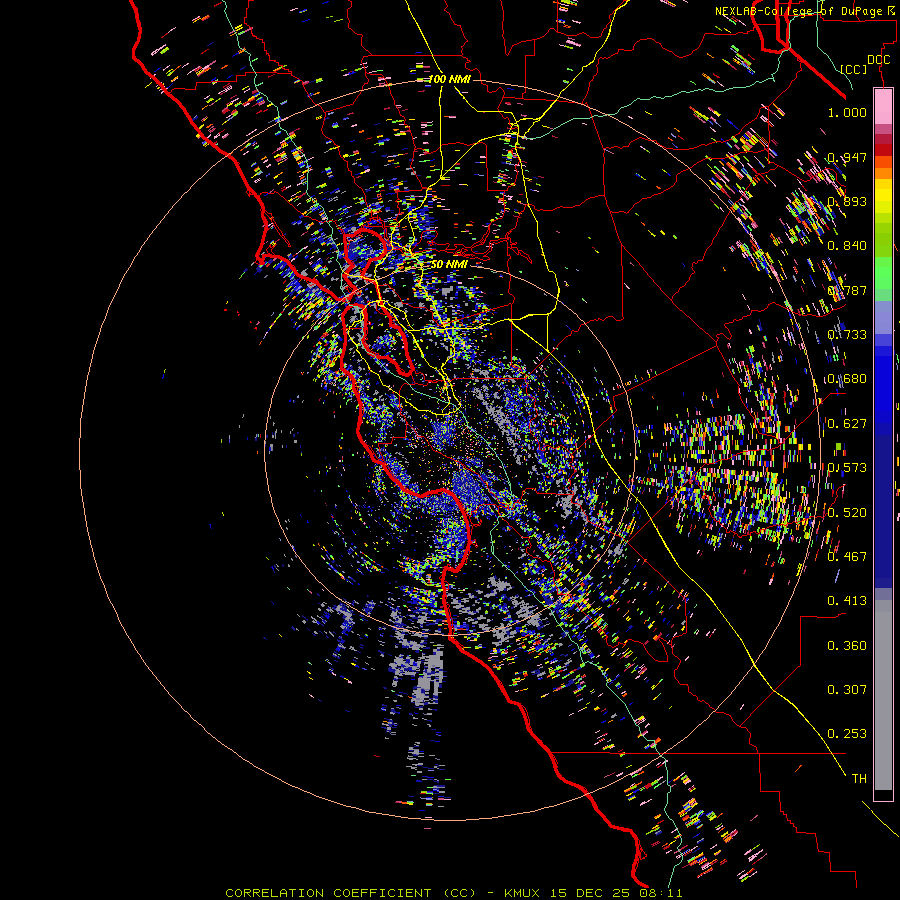900x900 pixels.
Task: Click the 0.680 scale value
Action: pos(847,379)
